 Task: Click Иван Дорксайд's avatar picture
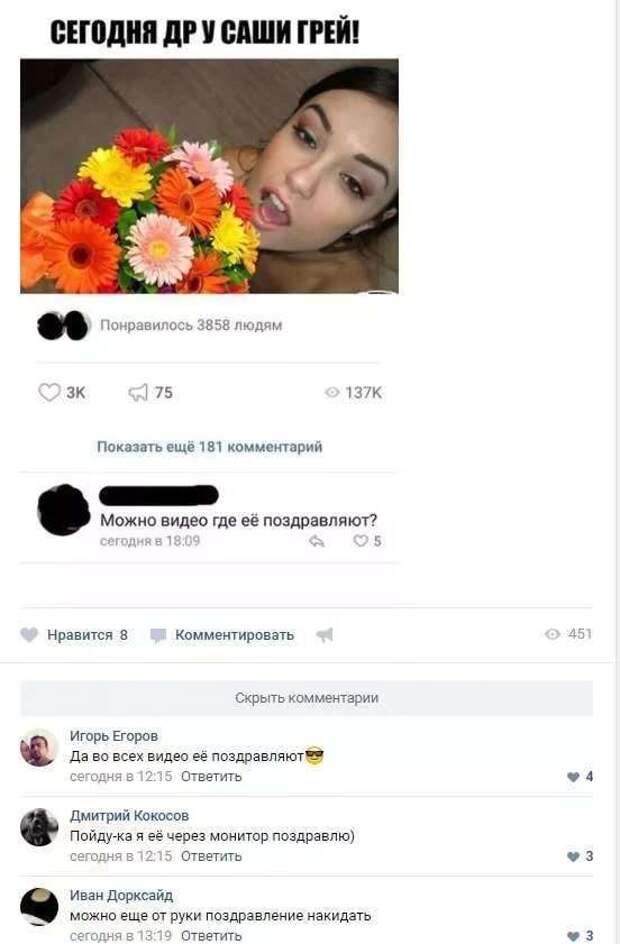[39, 907]
